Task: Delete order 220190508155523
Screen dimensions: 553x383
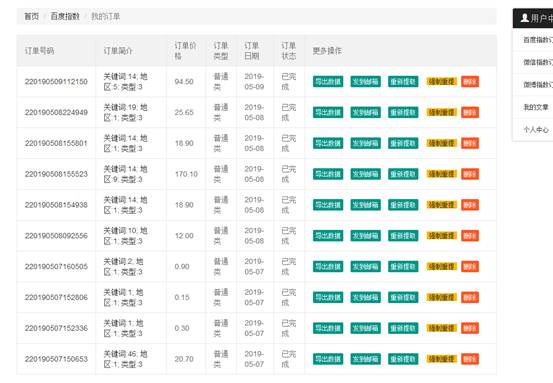Action: click(x=470, y=174)
